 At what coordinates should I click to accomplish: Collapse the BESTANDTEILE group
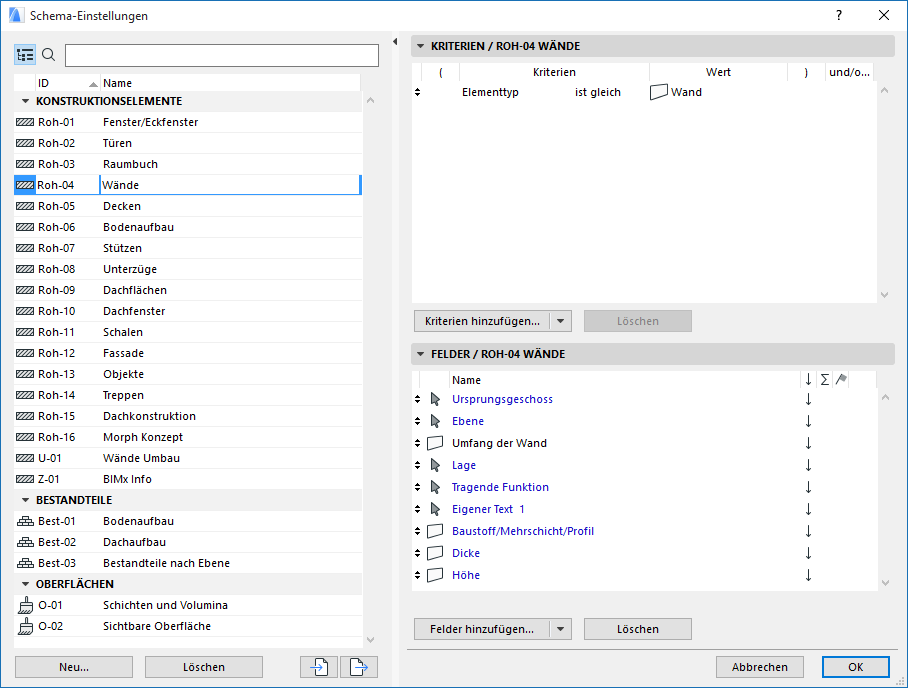coord(25,500)
